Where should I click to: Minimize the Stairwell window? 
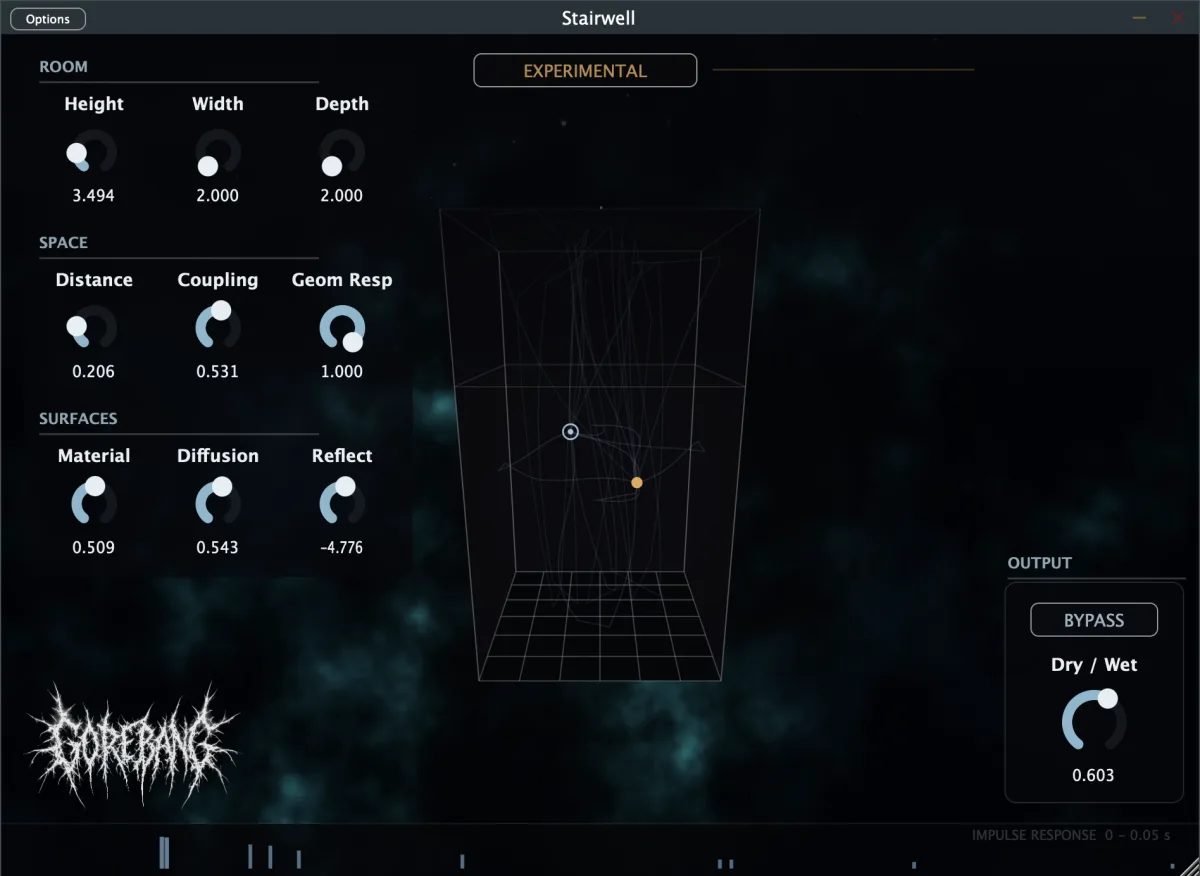pyautogui.click(x=1139, y=18)
